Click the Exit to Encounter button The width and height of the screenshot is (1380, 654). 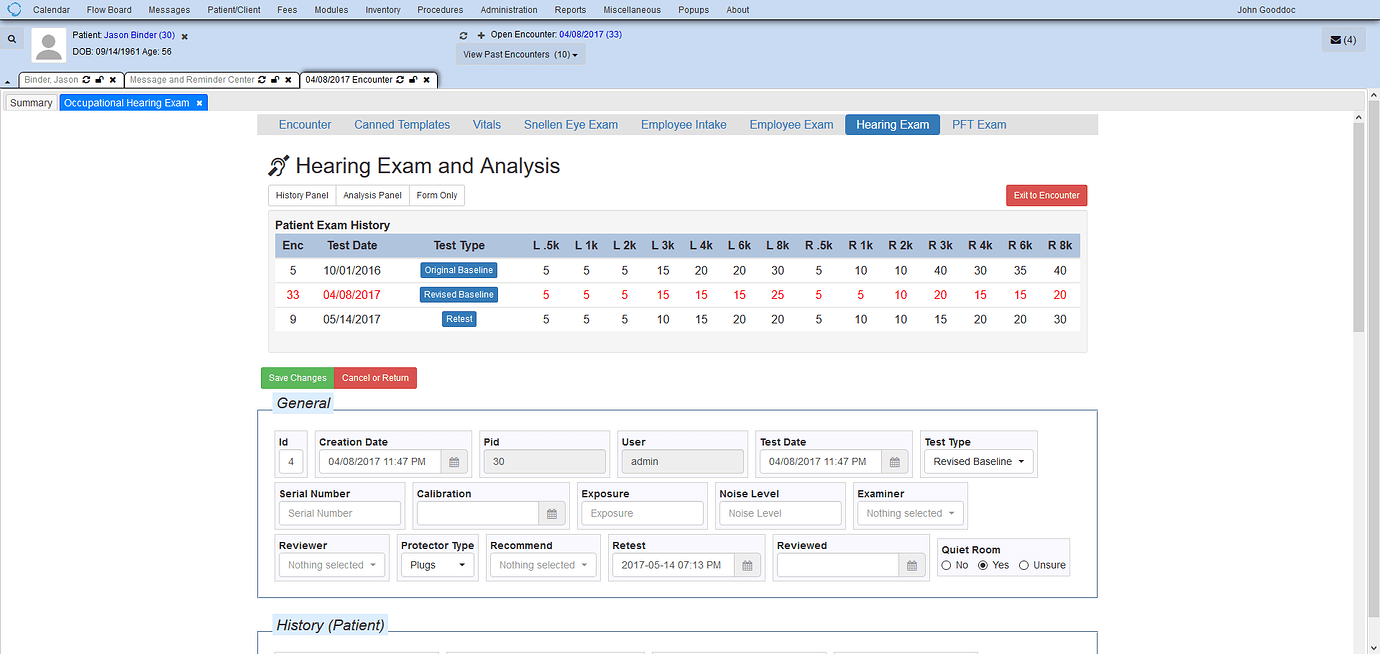[x=1046, y=195]
